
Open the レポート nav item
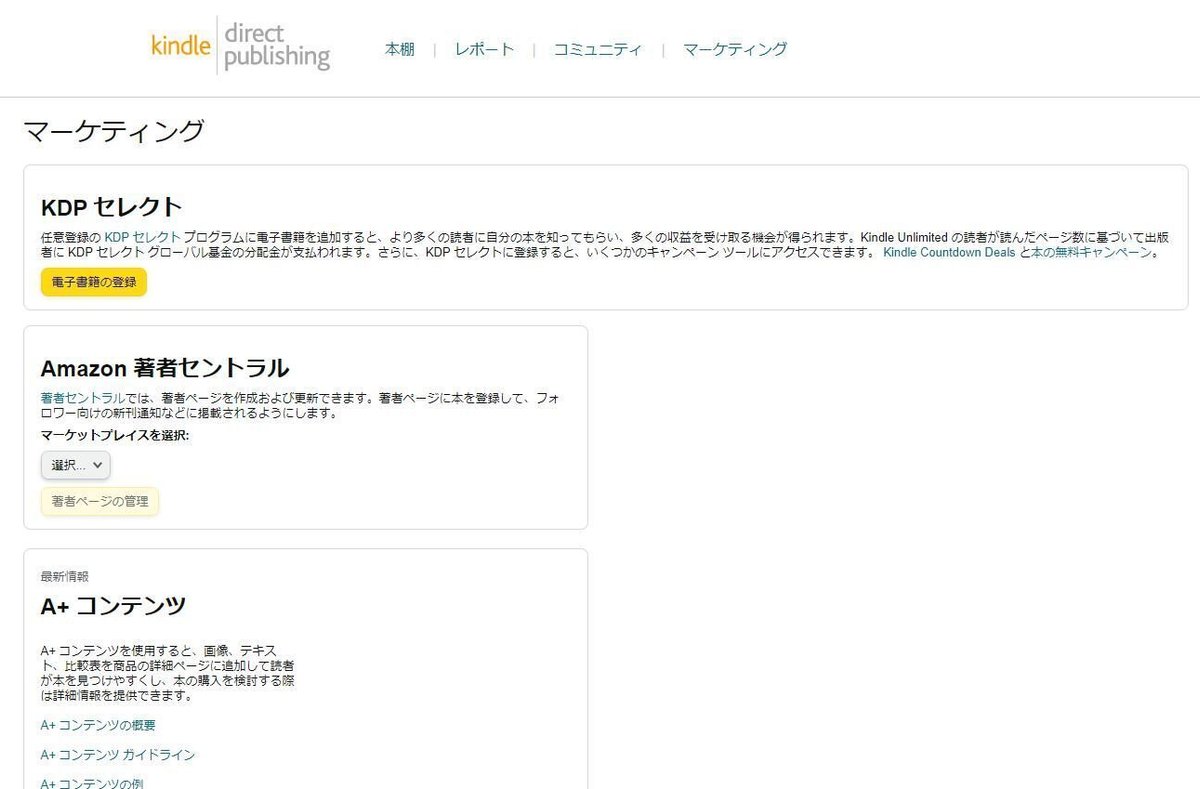coord(484,49)
